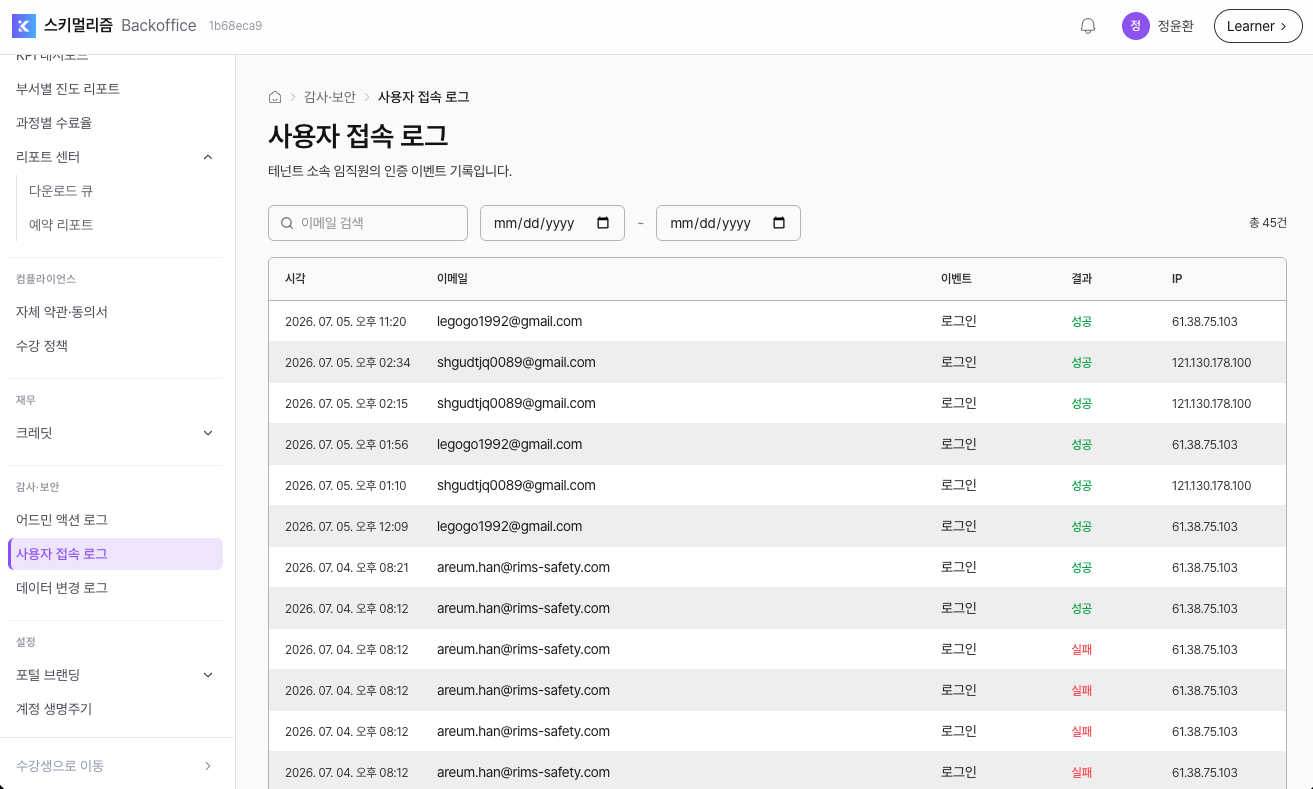
Task: Click the end date field
Action: point(728,223)
